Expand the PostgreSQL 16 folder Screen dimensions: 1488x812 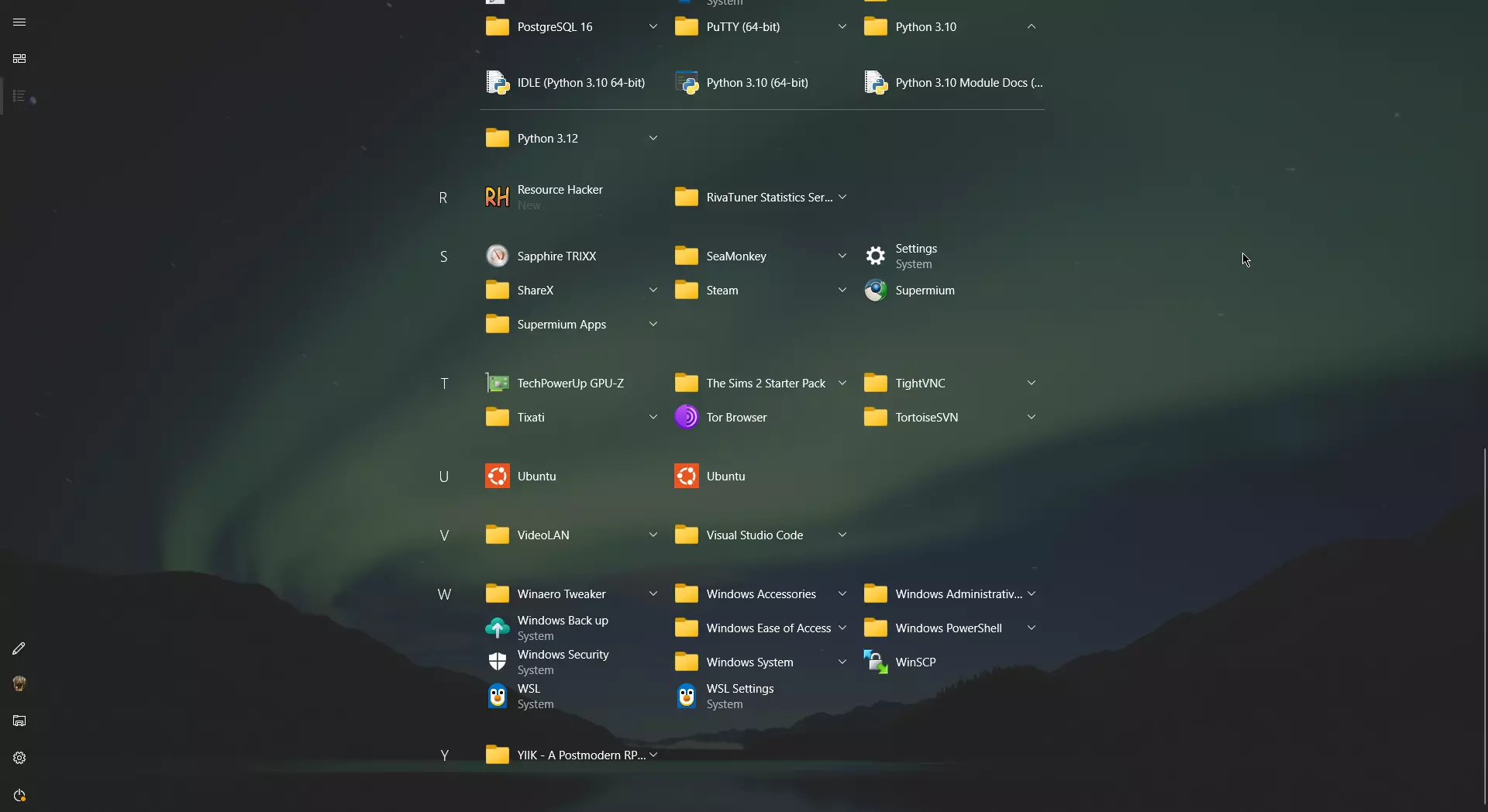[x=572, y=26]
